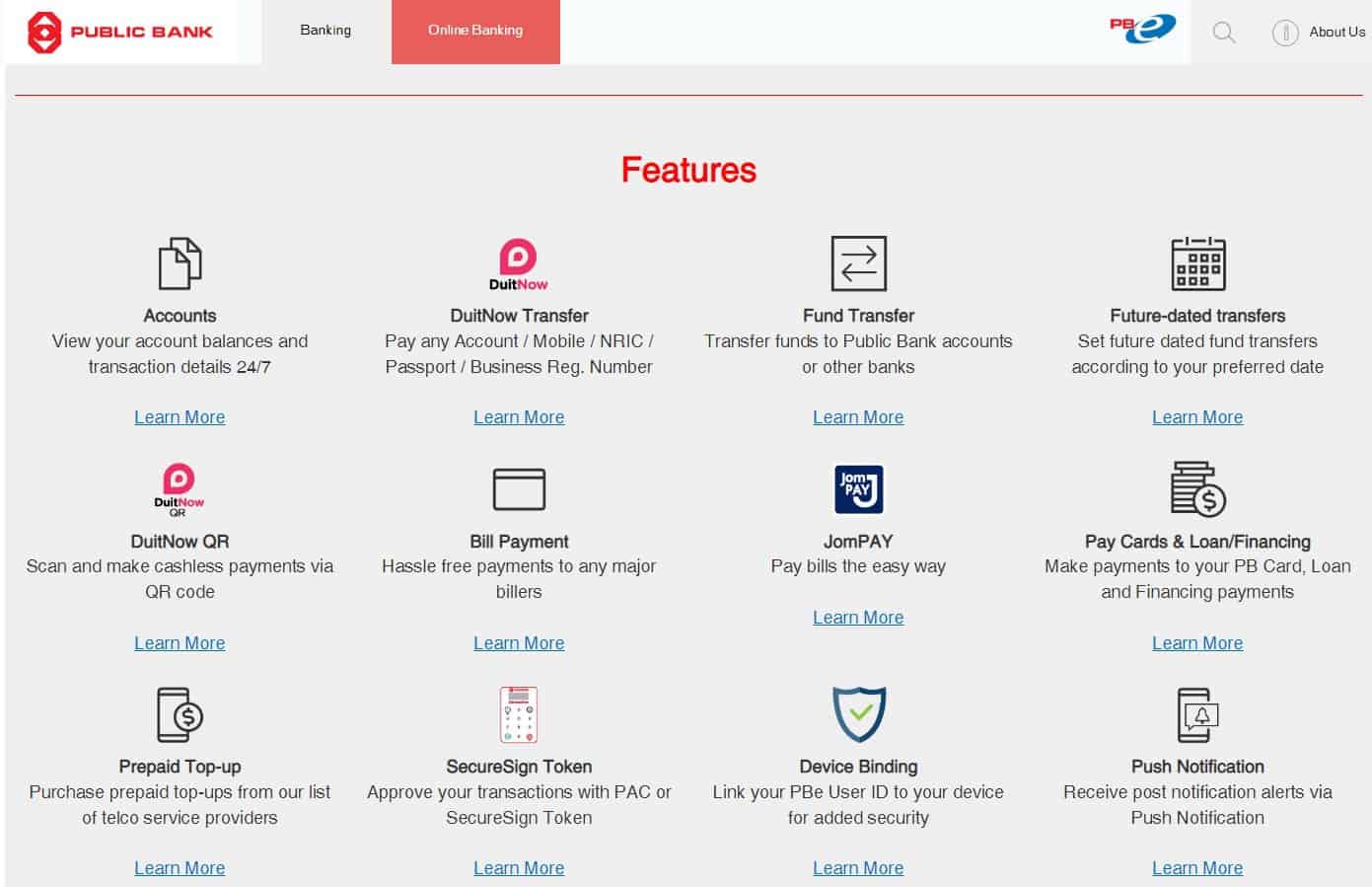Image resolution: width=1372 pixels, height=887 pixels.
Task: Open the PBe logo link
Action: point(1142,28)
